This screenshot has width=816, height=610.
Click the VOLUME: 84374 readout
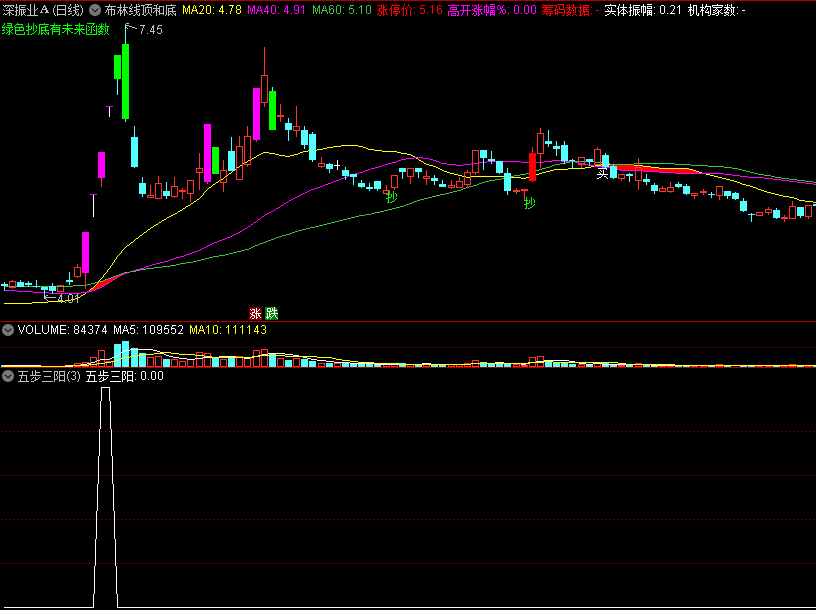click(x=62, y=329)
